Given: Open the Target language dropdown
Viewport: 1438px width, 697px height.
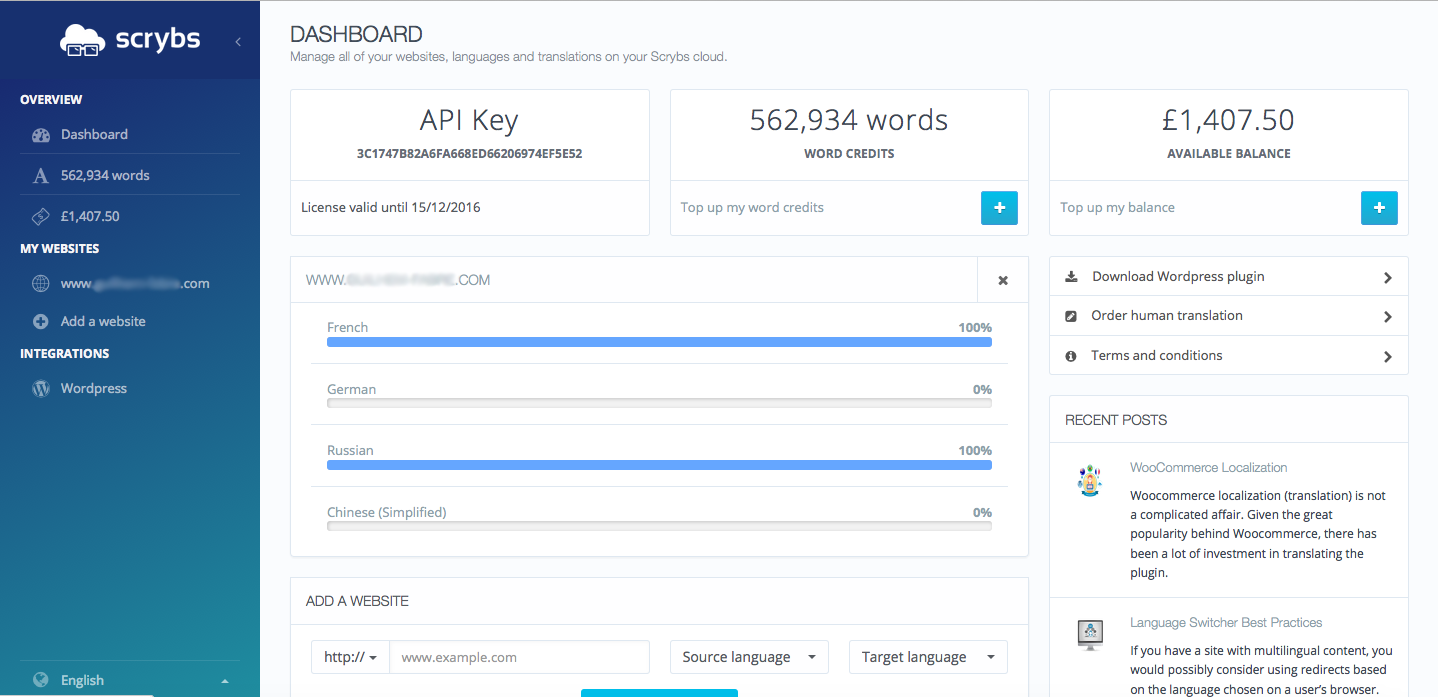Looking at the screenshot, I should 928,657.
